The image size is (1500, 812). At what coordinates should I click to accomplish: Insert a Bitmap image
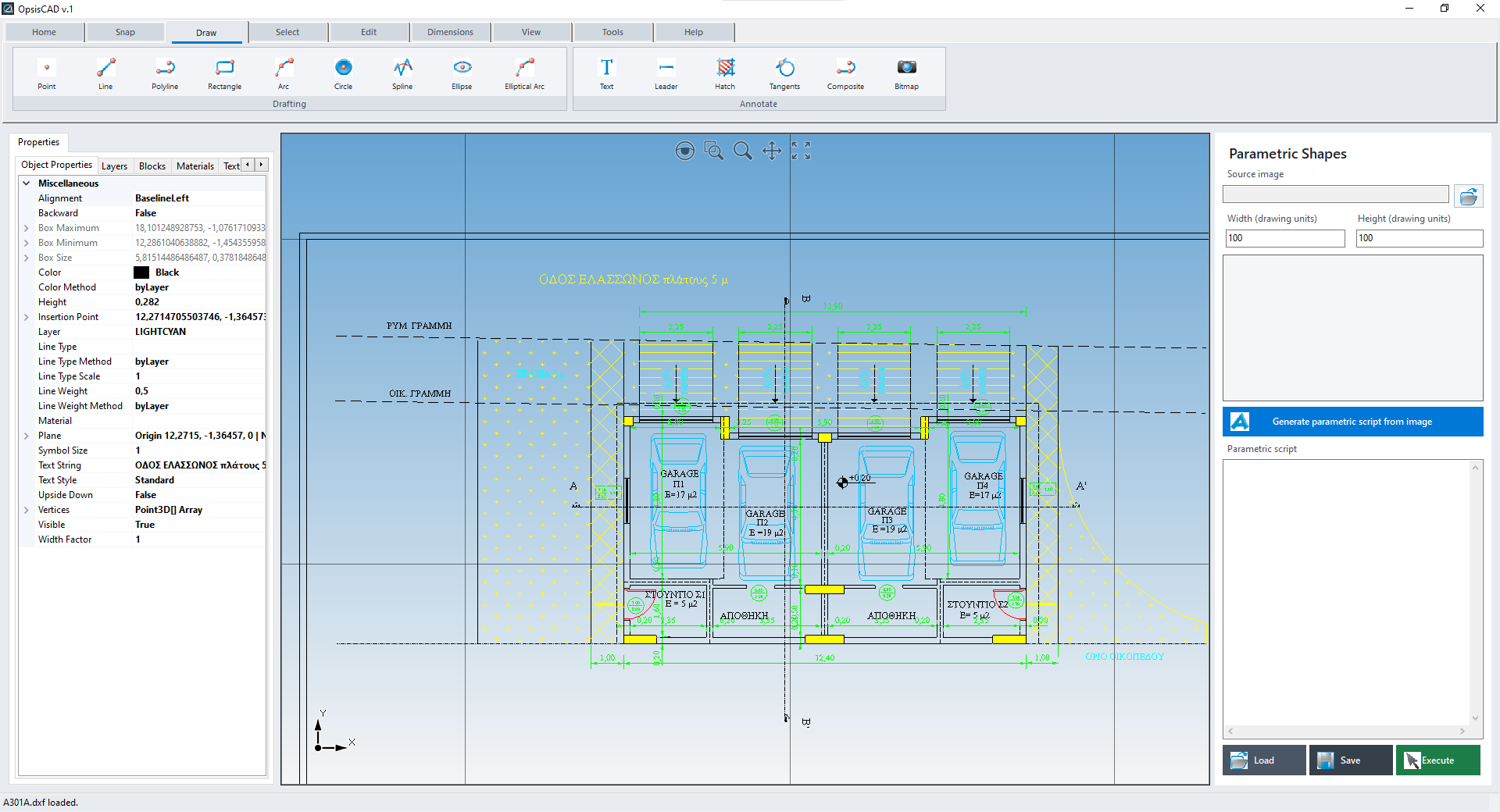tap(906, 74)
